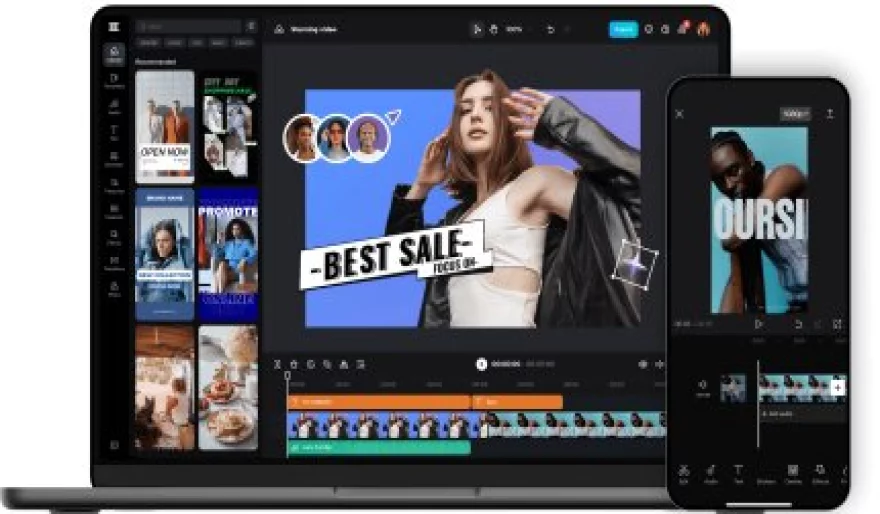880x514 pixels.
Task: Select the breakfast food template thumbnail
Action: 228,388
